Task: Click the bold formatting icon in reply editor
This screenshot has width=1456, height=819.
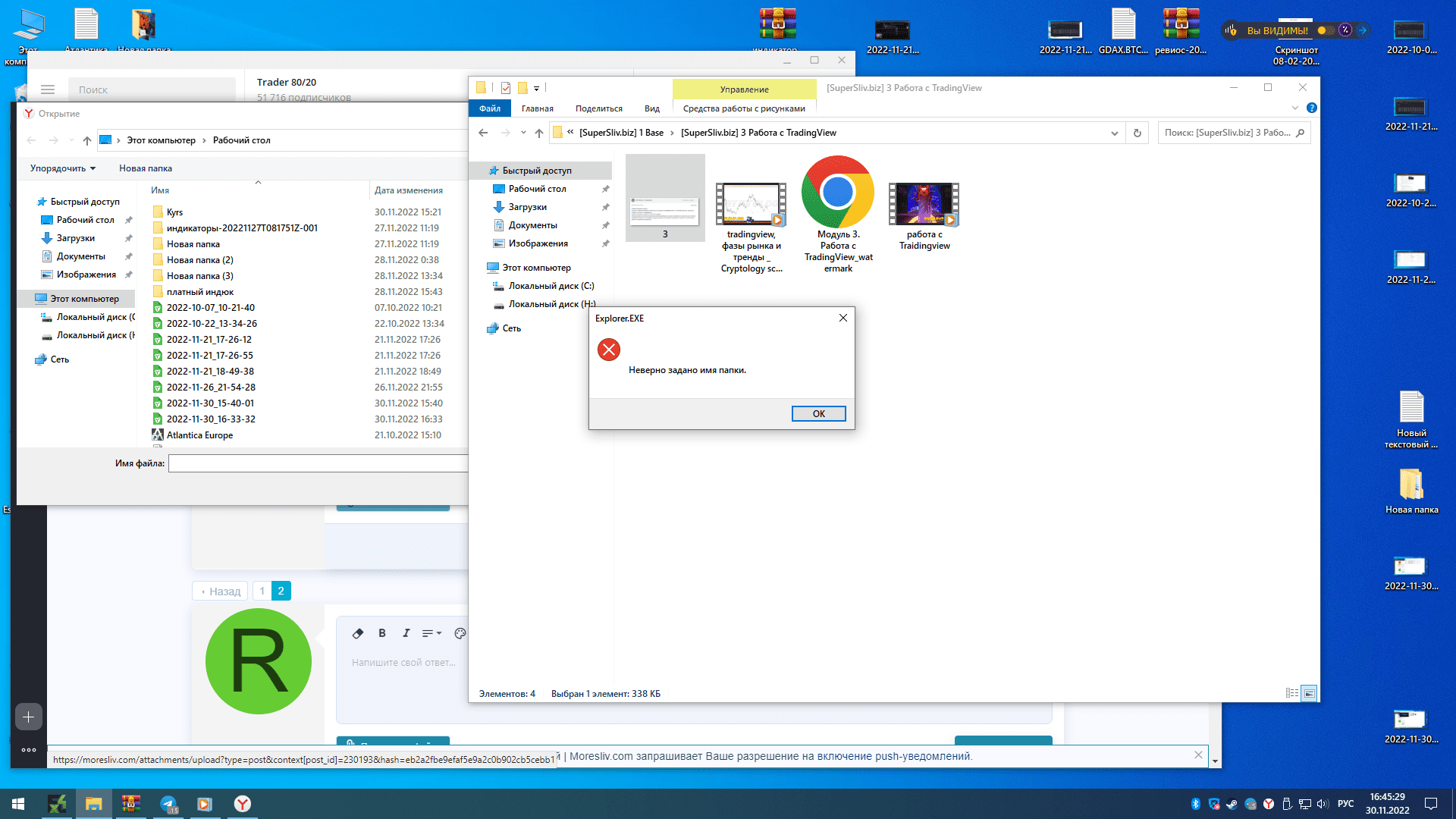Action: 382,633
